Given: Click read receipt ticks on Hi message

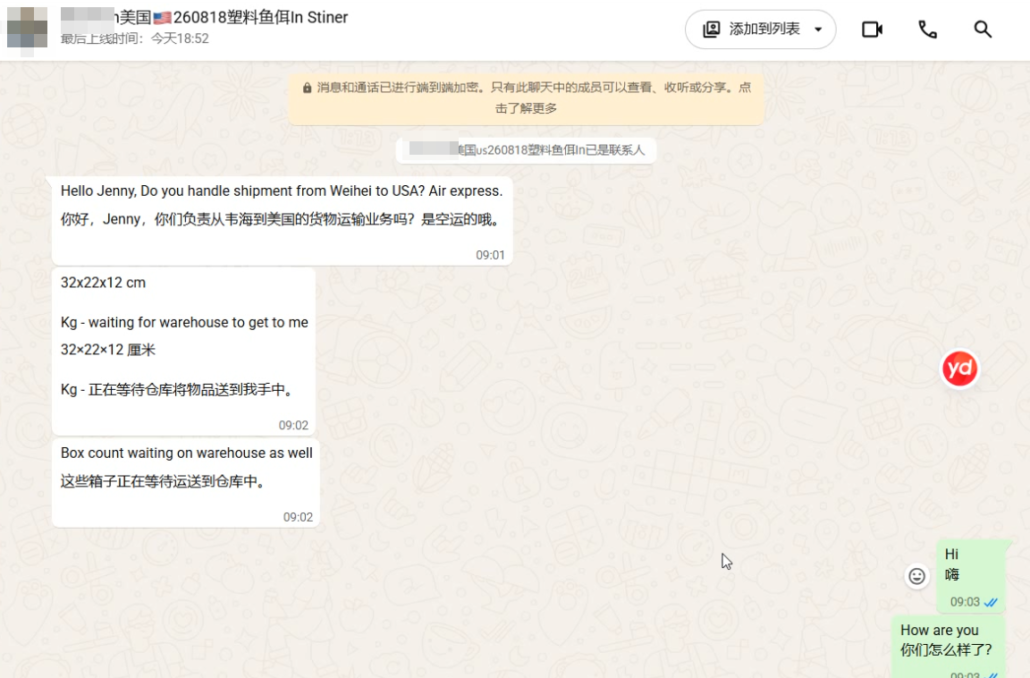Looking at the screenshot, I should (991, 602).
